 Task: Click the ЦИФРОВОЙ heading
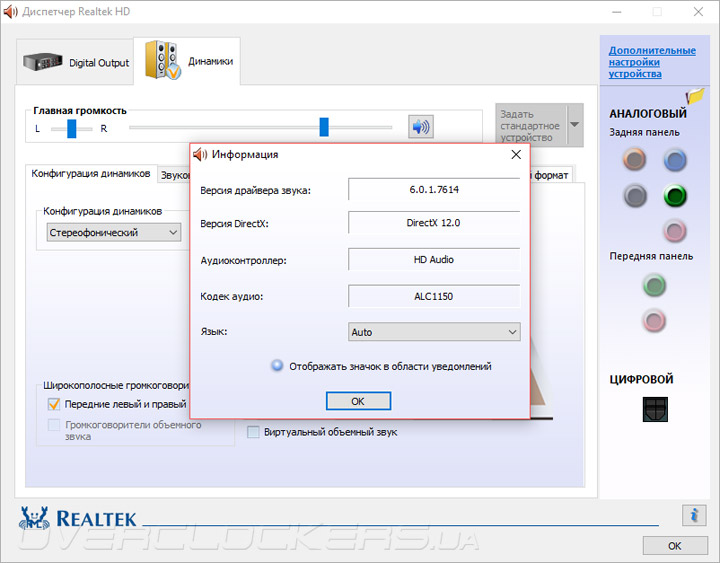(x=641, y=379)
